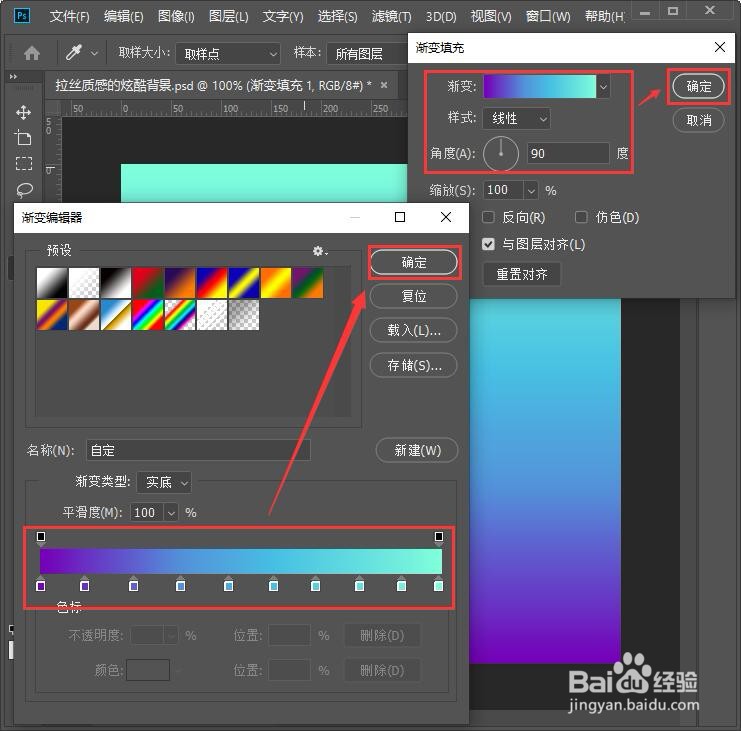The image size is (741, 731).
Task: Click 取消 in the 渐变填充 dialog
Action: pos(698,120)
